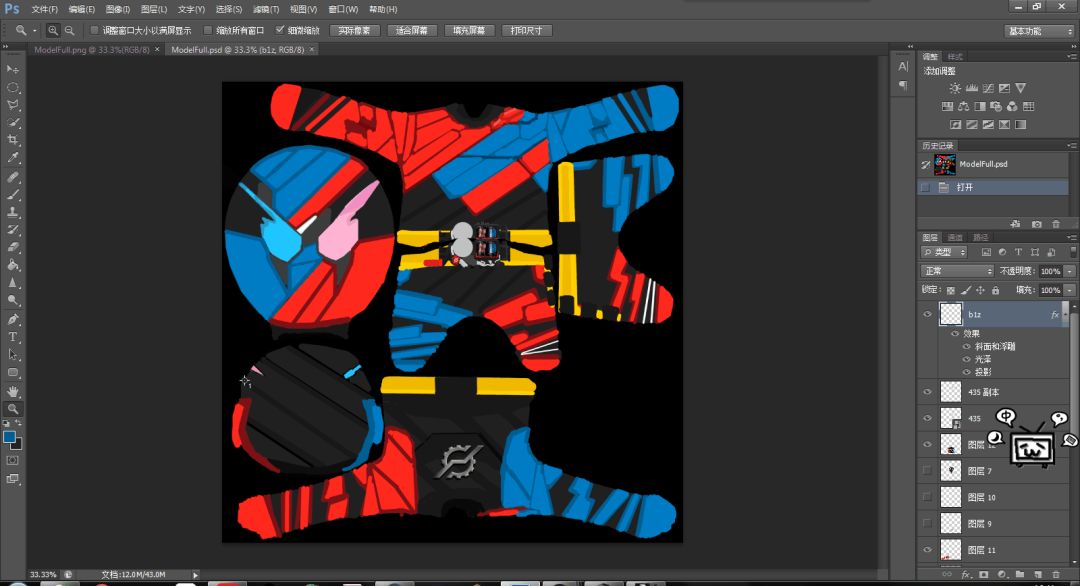
Task: Select the Paint Bucket tool
Action: click(x=12, y=265)
